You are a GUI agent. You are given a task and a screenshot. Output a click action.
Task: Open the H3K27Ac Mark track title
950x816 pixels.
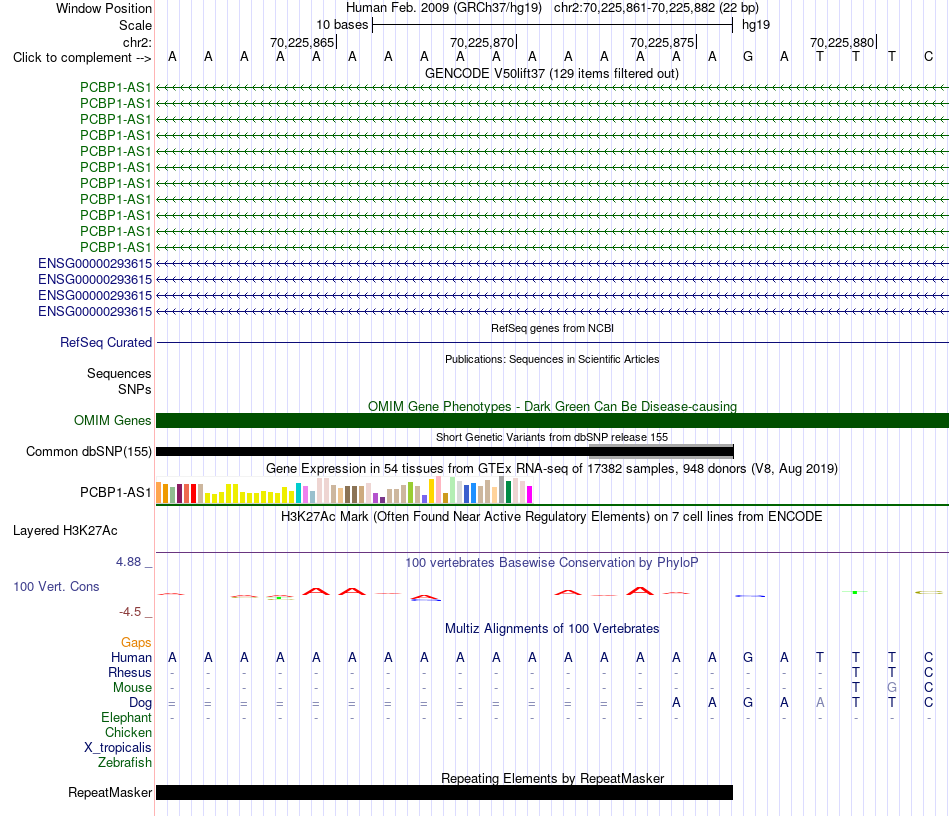(552, 517)
